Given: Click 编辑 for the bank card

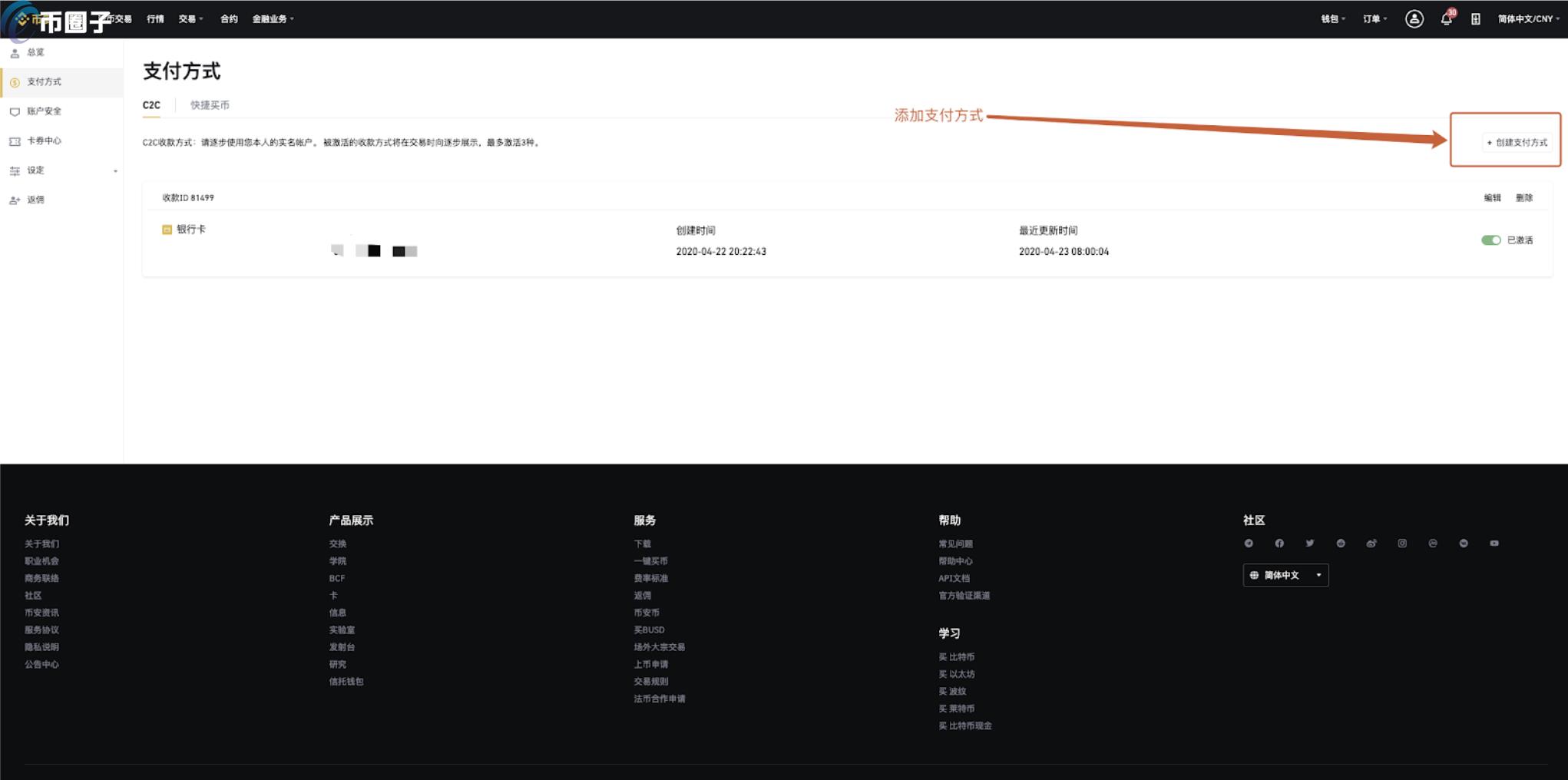Looking at the screenshot, I should (x=1492, y=198).
